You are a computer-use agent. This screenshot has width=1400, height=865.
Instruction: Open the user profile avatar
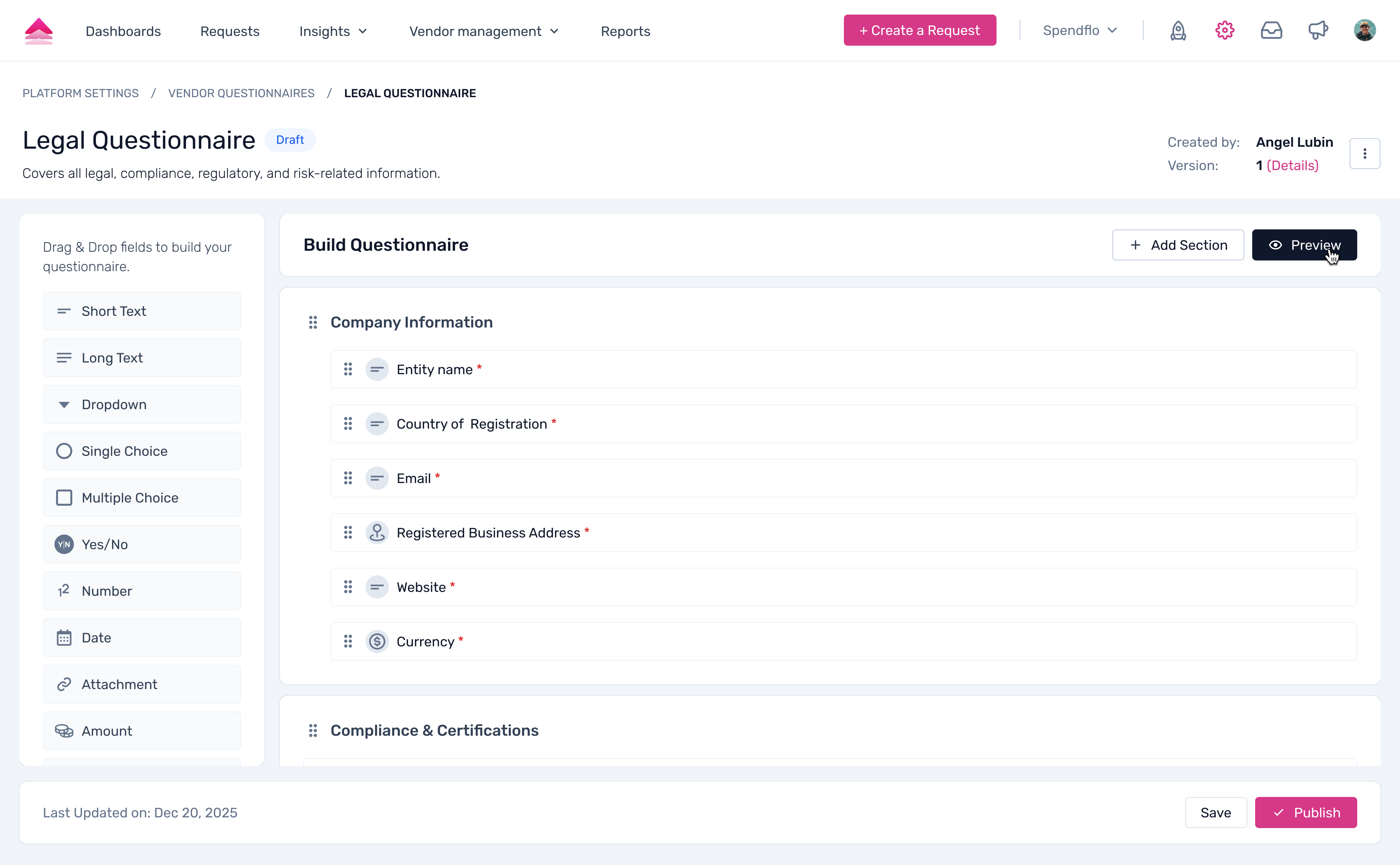click(x=1365, y=30)
